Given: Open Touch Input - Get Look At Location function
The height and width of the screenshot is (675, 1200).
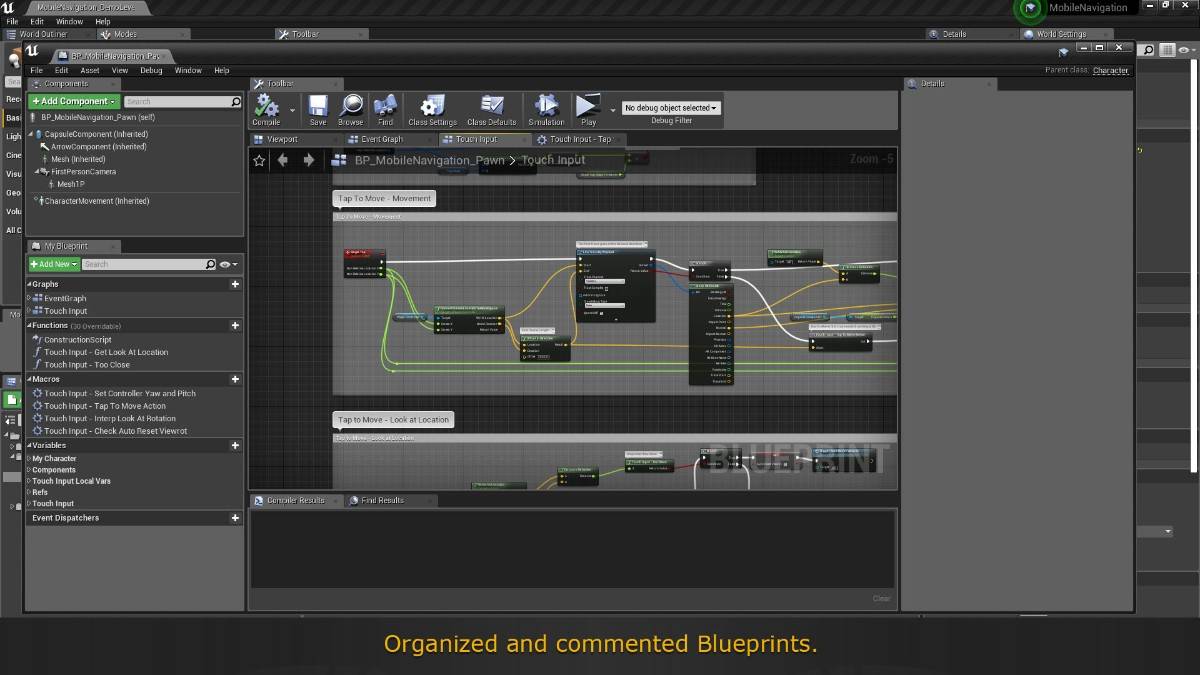Looking at the screenshot, I should [106, 352].
